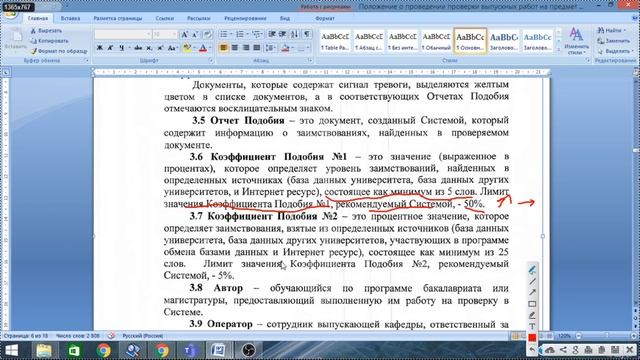
Task: Select marker tool in screenshot toolbar
Action: (532, 315)
